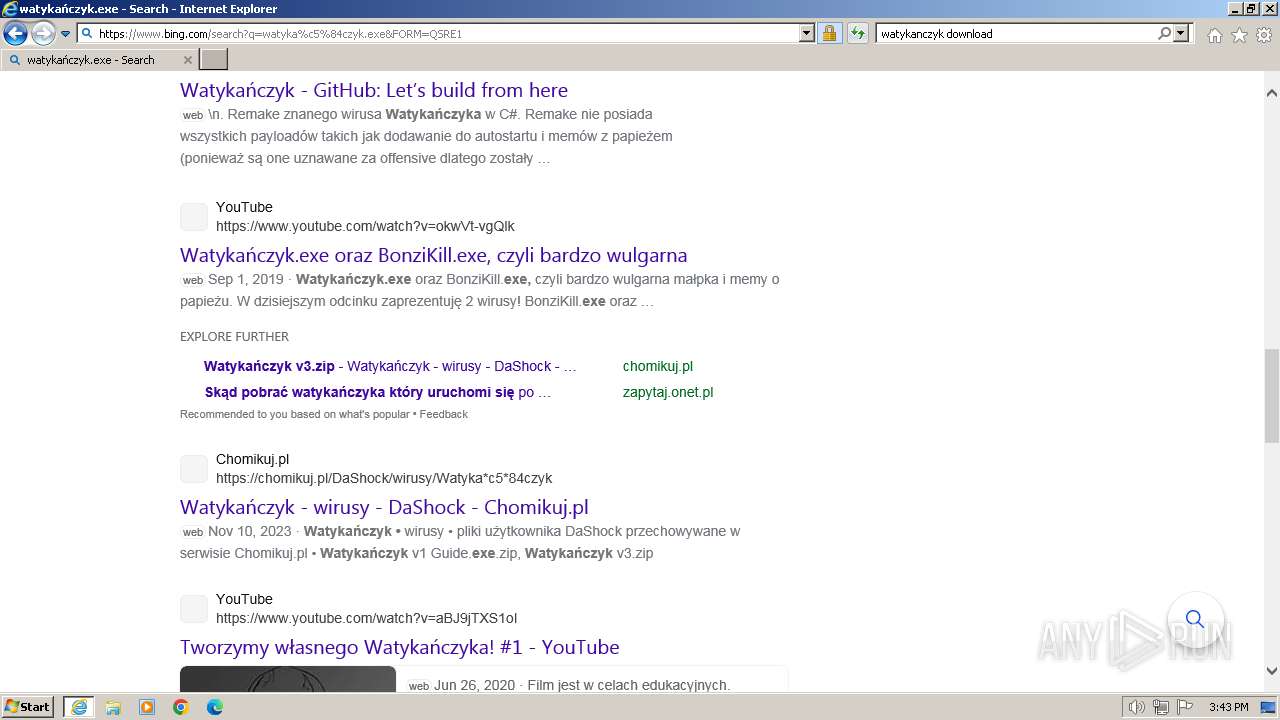Open the Google Chrome taskbar icon
The image size is (1280, 720).
coord(181,707)
